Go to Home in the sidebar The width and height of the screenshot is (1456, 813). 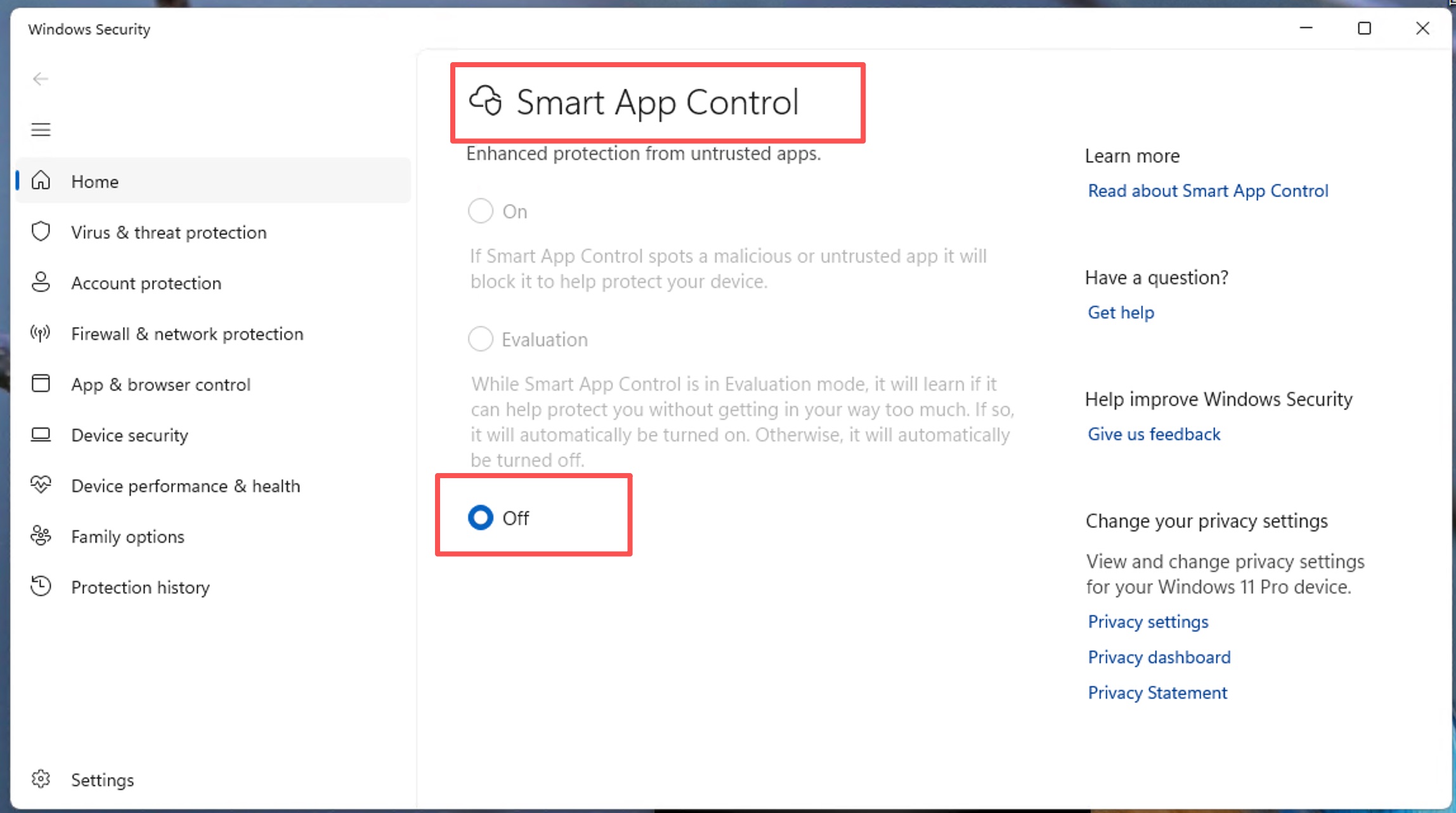tap(213, 181)
